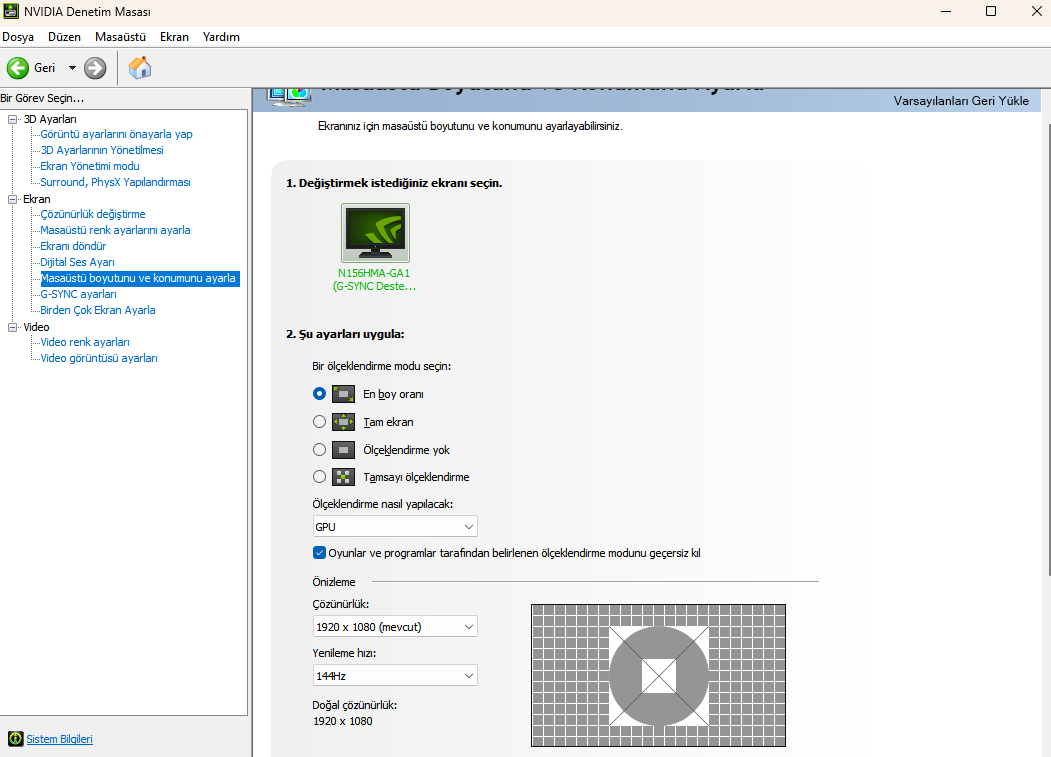Open Çözünürlük değiştirme
Image resolution: width=1051 pixels, height=757 pixels.
[93, 214]
